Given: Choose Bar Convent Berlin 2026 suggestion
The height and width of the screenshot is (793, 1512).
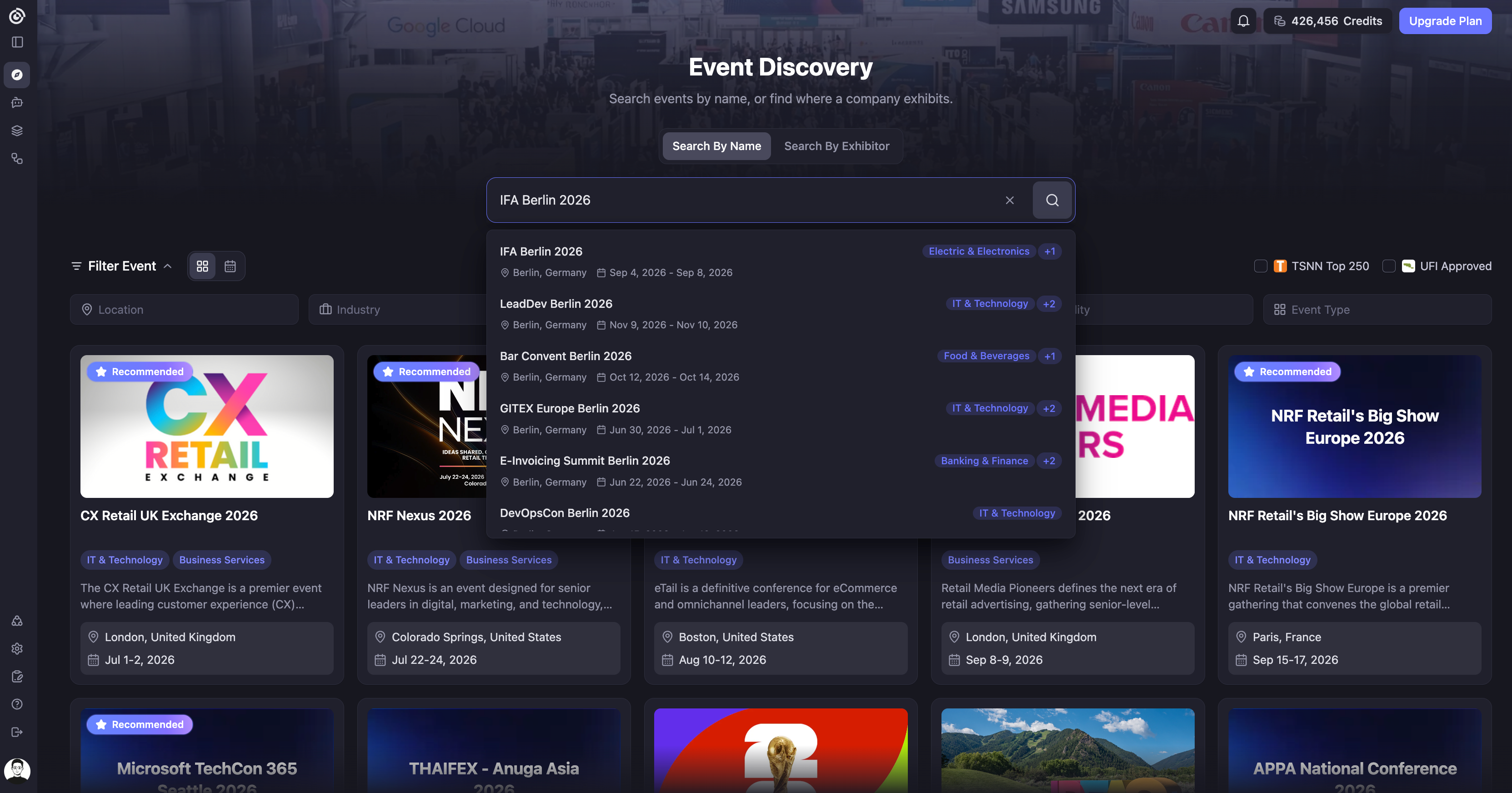Looking at the screenshot, I should tap(781, 366).
